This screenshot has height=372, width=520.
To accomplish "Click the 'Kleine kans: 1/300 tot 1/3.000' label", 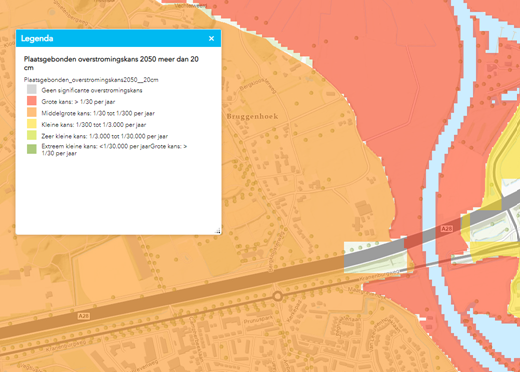I will (x=94, y=125).
